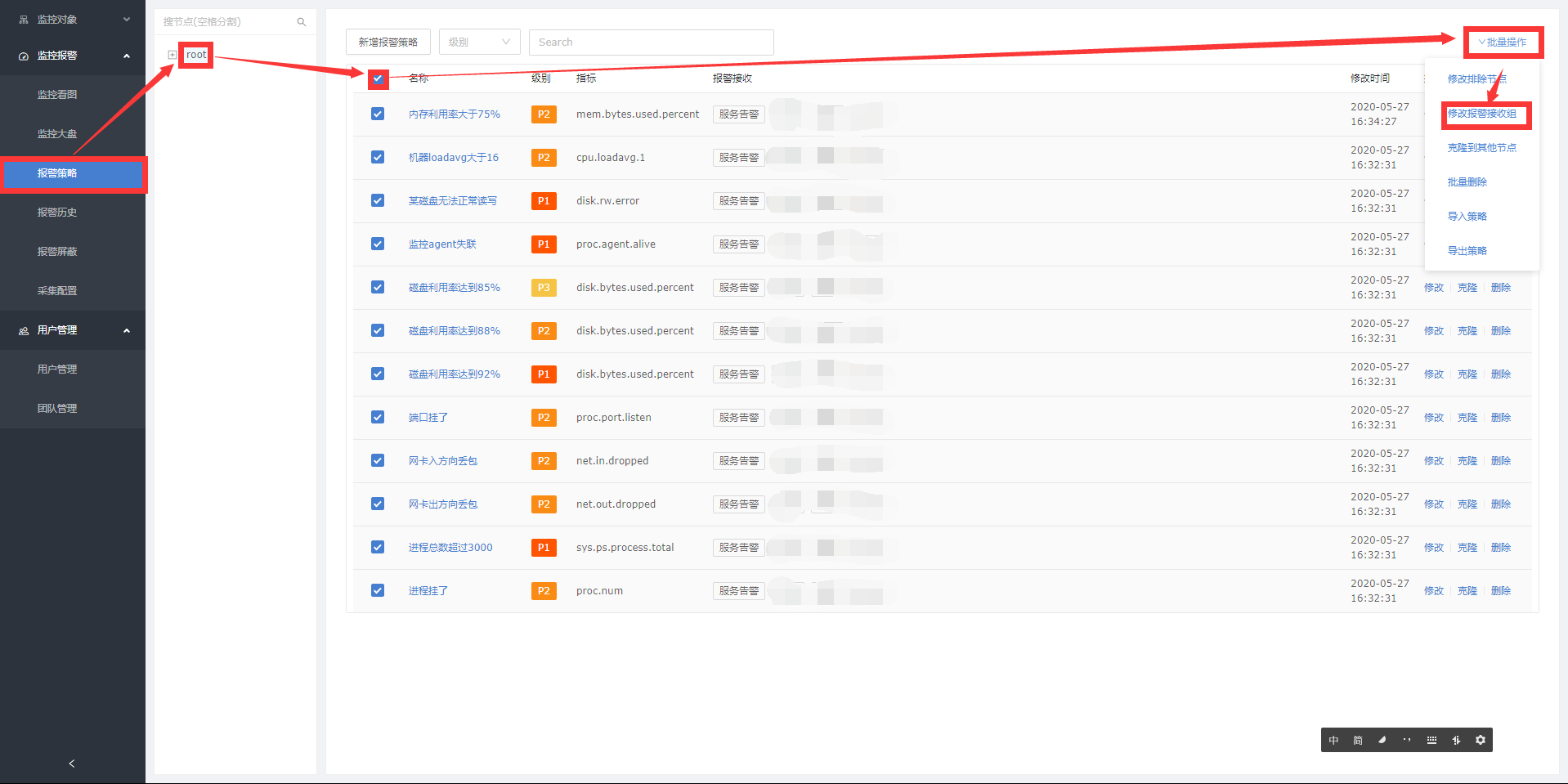This screenshot has height=784, width=1568.
Task: Uncheck the 端口挂了 row checkbox
Action: click(378, 417)
